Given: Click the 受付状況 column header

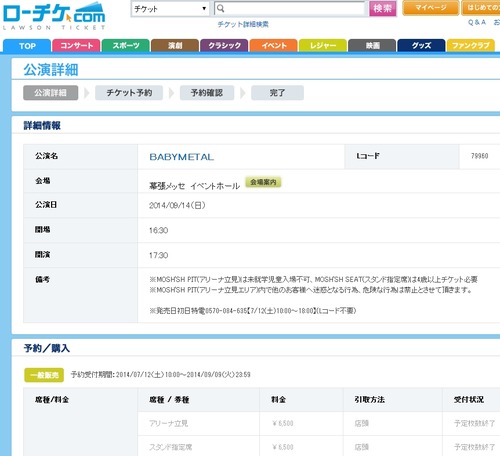Looking at the screenshot, I should pyautogui.click(x=469, y=400).
